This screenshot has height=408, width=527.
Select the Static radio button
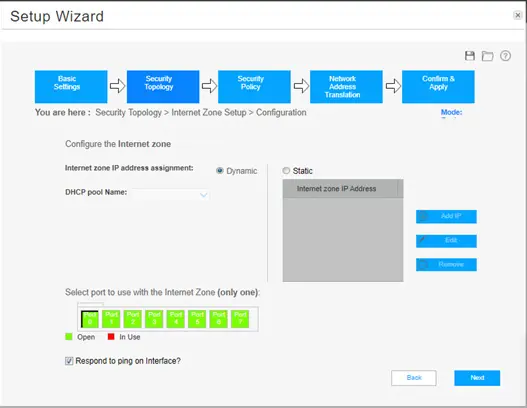pyautogui.click(x=286, y=171)
